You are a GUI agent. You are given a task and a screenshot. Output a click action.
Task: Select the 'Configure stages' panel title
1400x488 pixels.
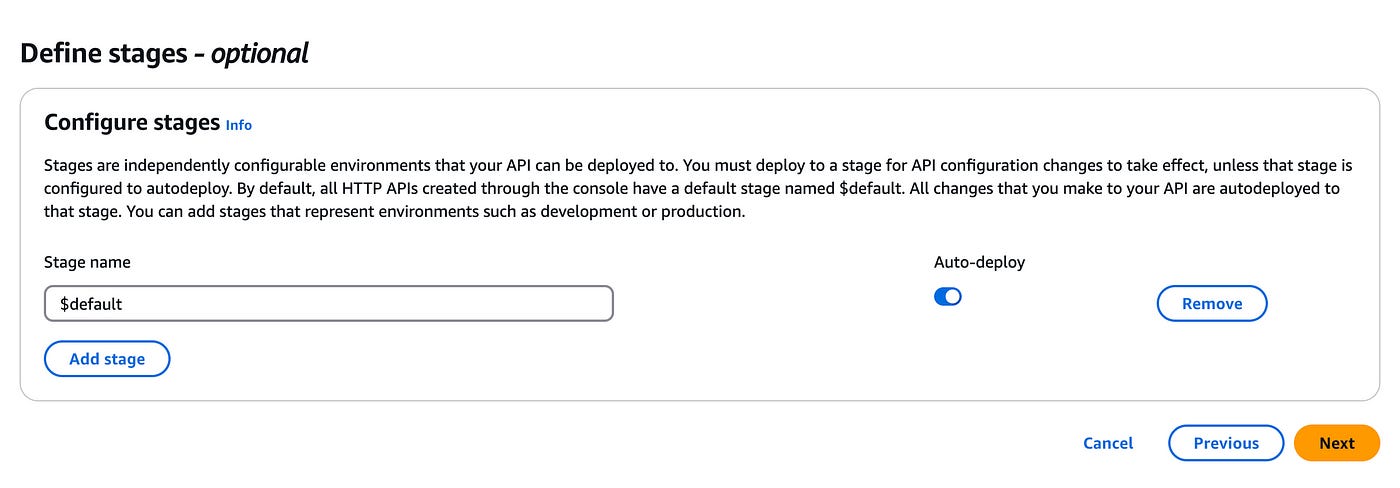132,123
